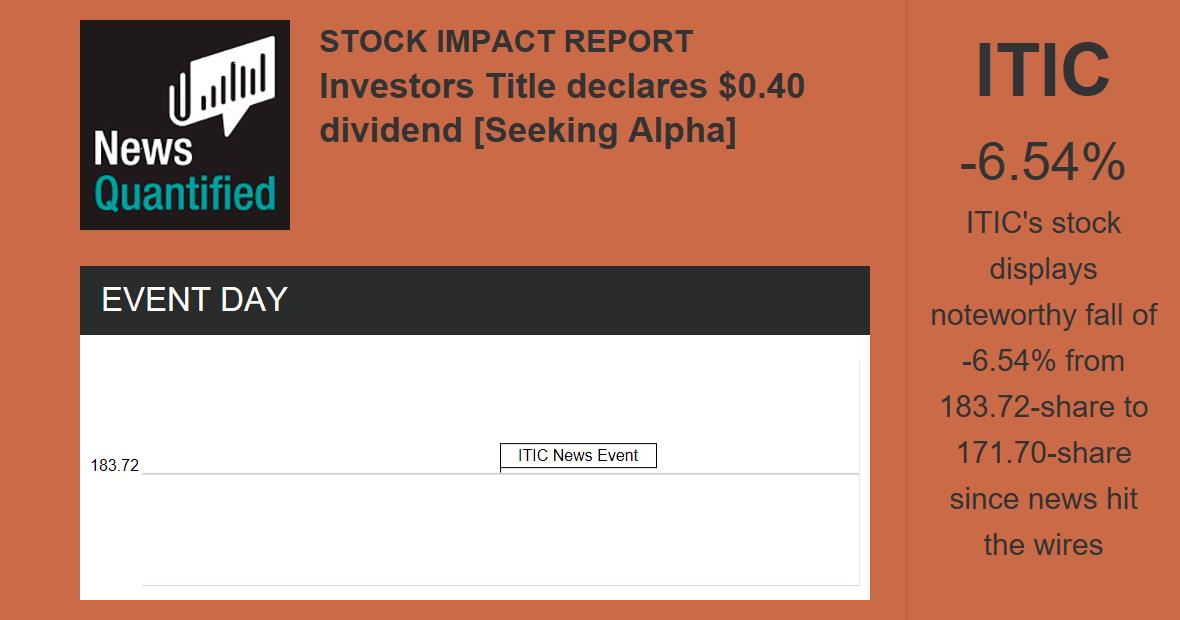Select the STOCK IMPACT REPORT heading
This screenshot has width=1180, height=620.
point(506,42)
